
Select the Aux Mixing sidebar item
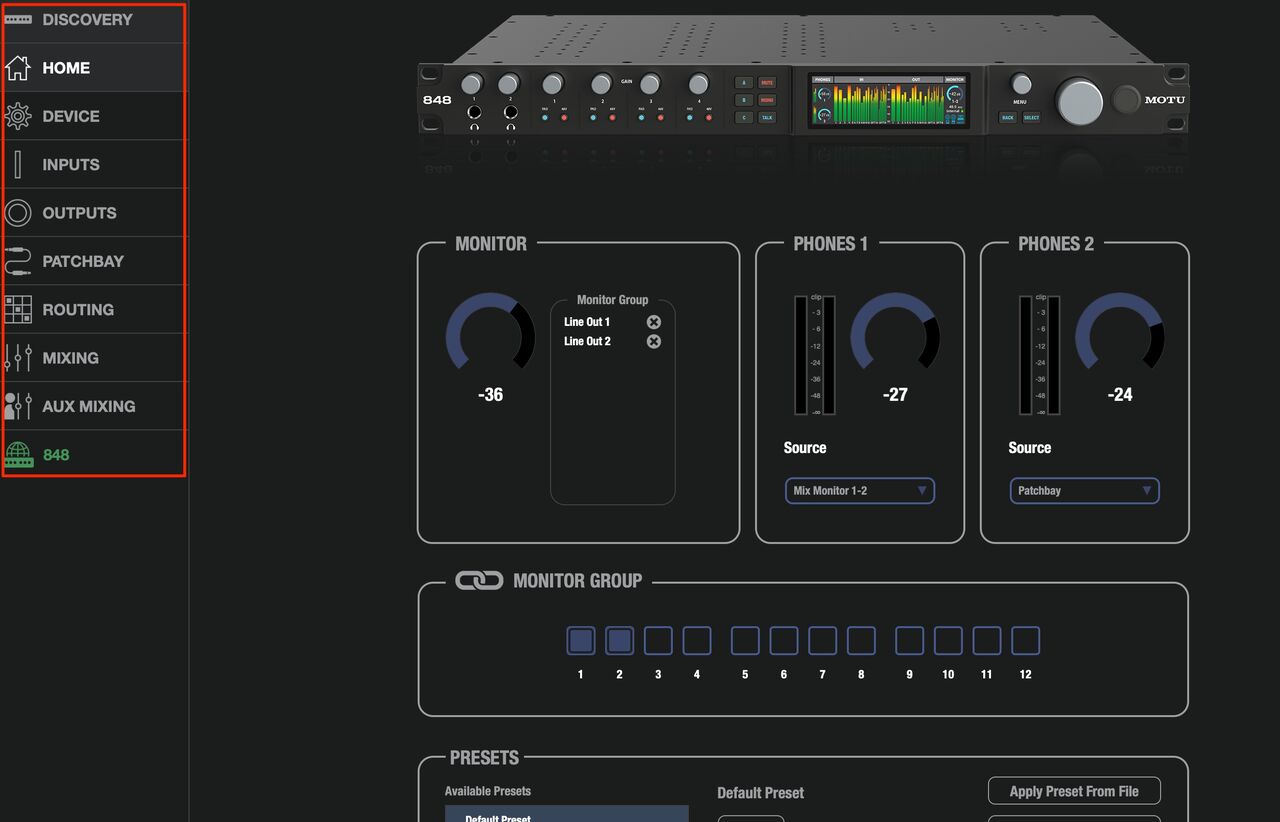94,406
